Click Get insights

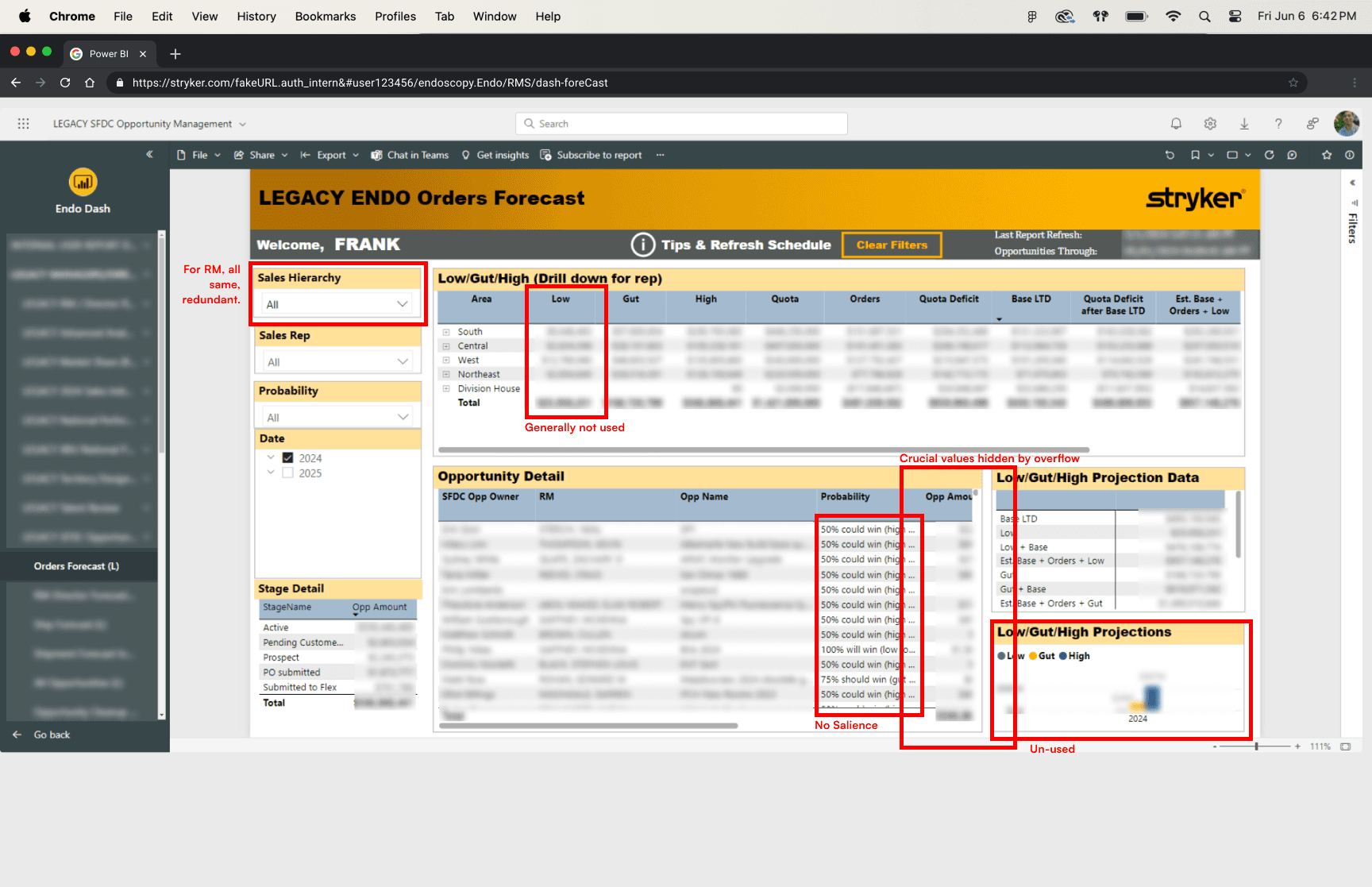coord(495,155)
